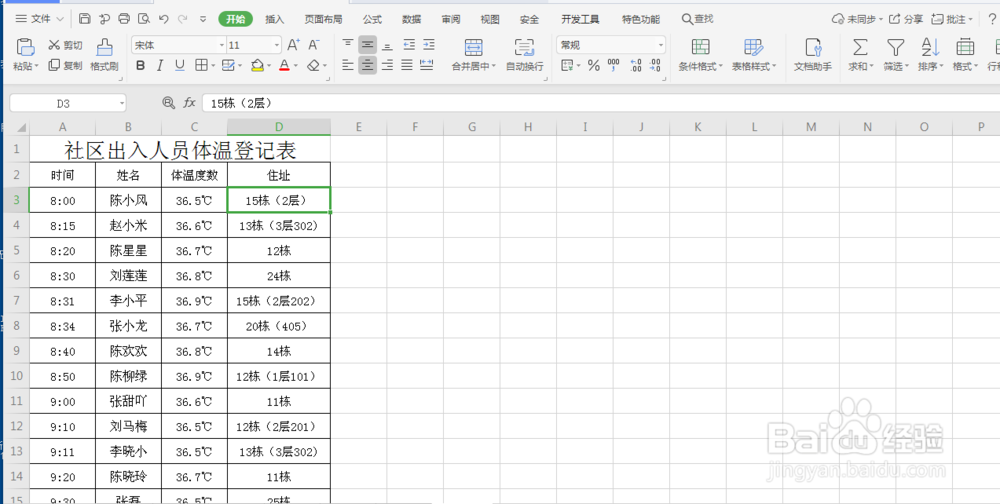Click the insert function fx icon

[189, 103]
